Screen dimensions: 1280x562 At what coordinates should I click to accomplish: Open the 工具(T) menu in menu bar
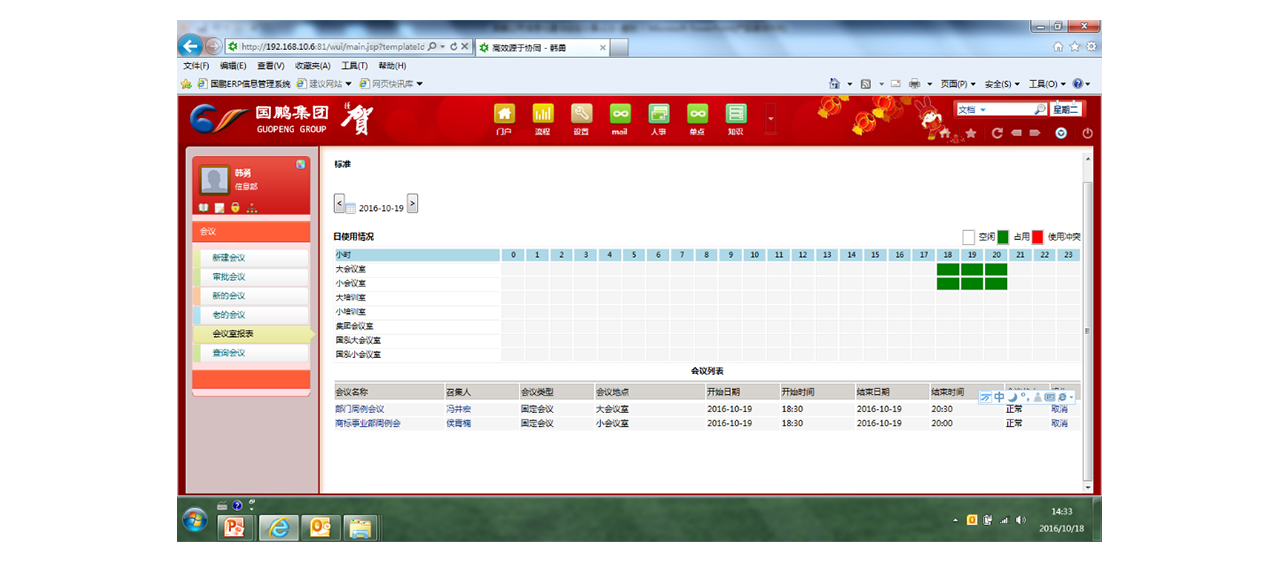coord(354,66)
